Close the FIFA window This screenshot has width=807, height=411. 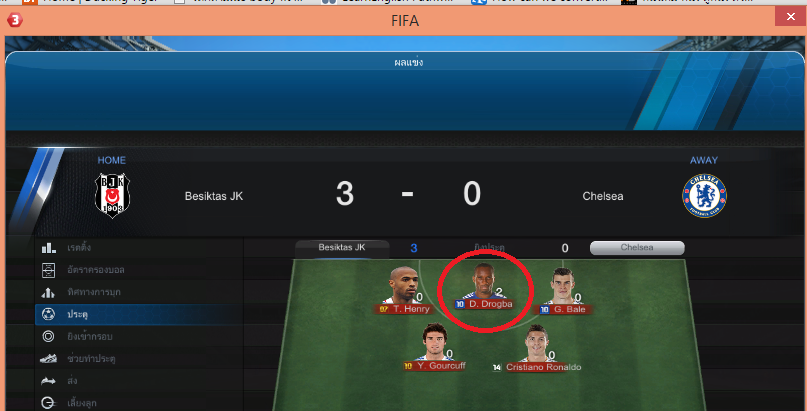pos(791,17)
